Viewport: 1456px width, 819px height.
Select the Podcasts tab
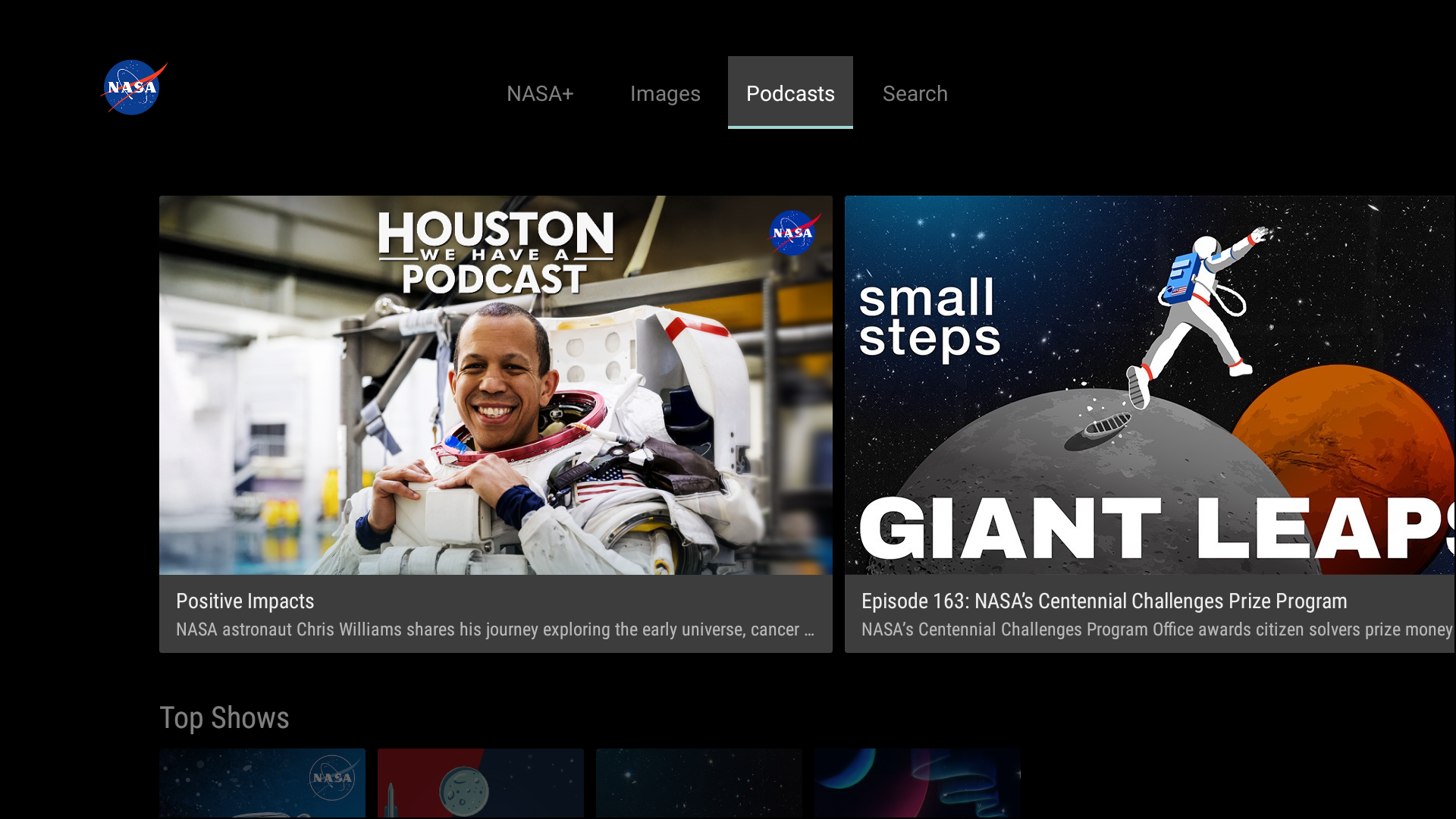point(790,93)
